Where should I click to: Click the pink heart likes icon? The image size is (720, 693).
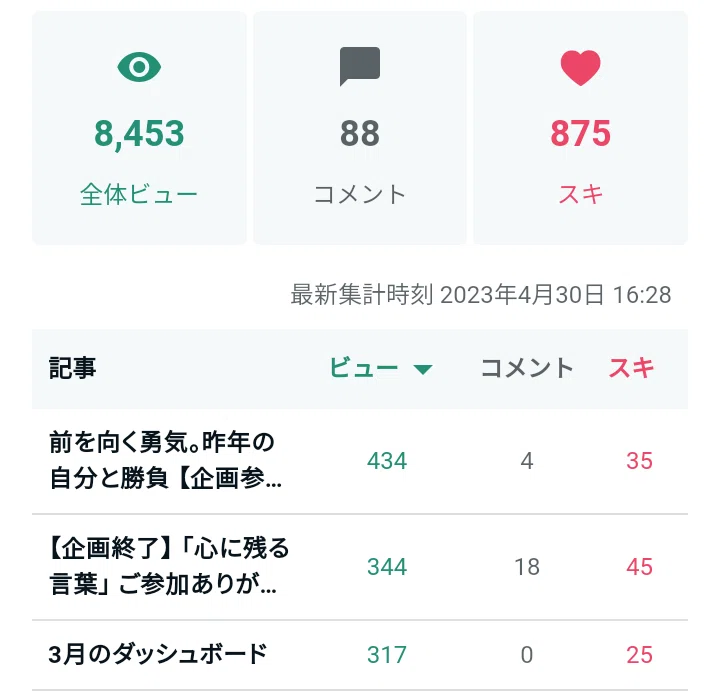(x=580, y=68)
